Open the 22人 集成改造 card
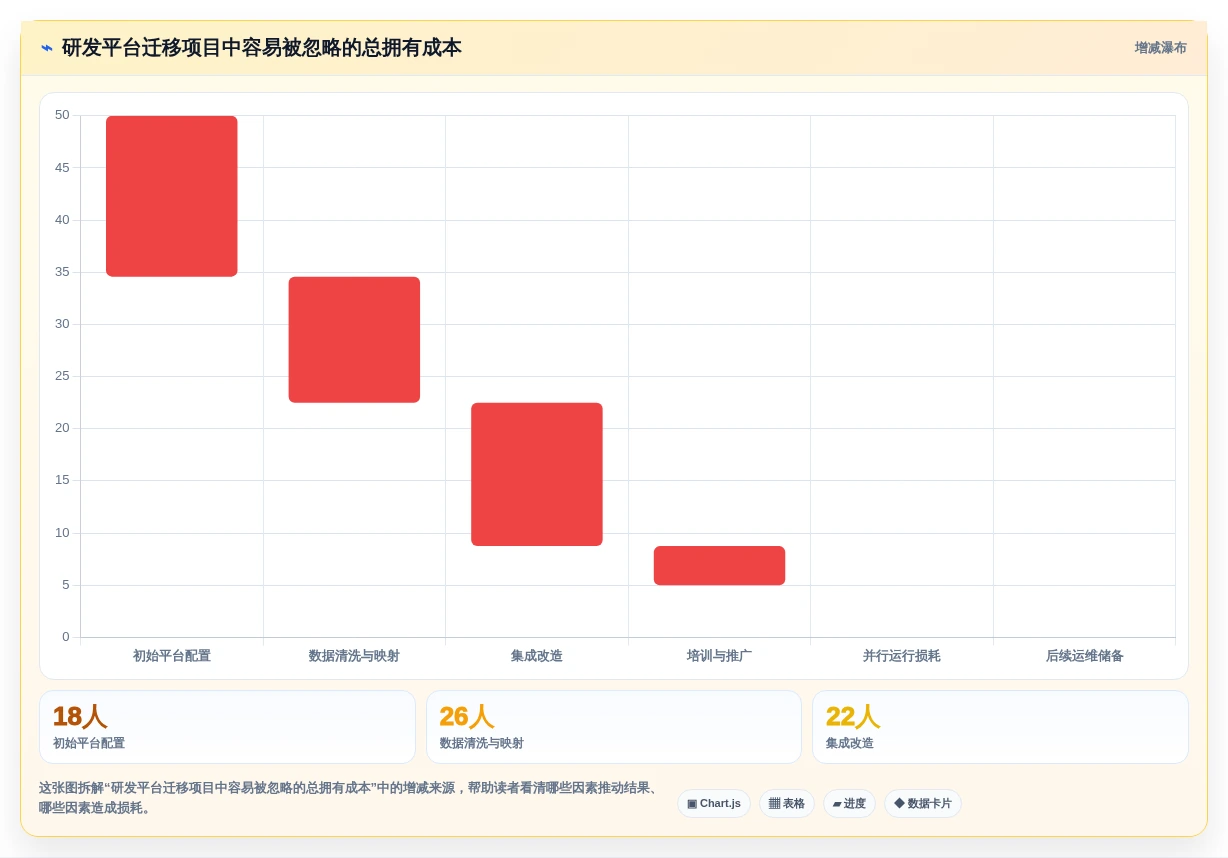 pyautogui.click(x=1000, y=727)
